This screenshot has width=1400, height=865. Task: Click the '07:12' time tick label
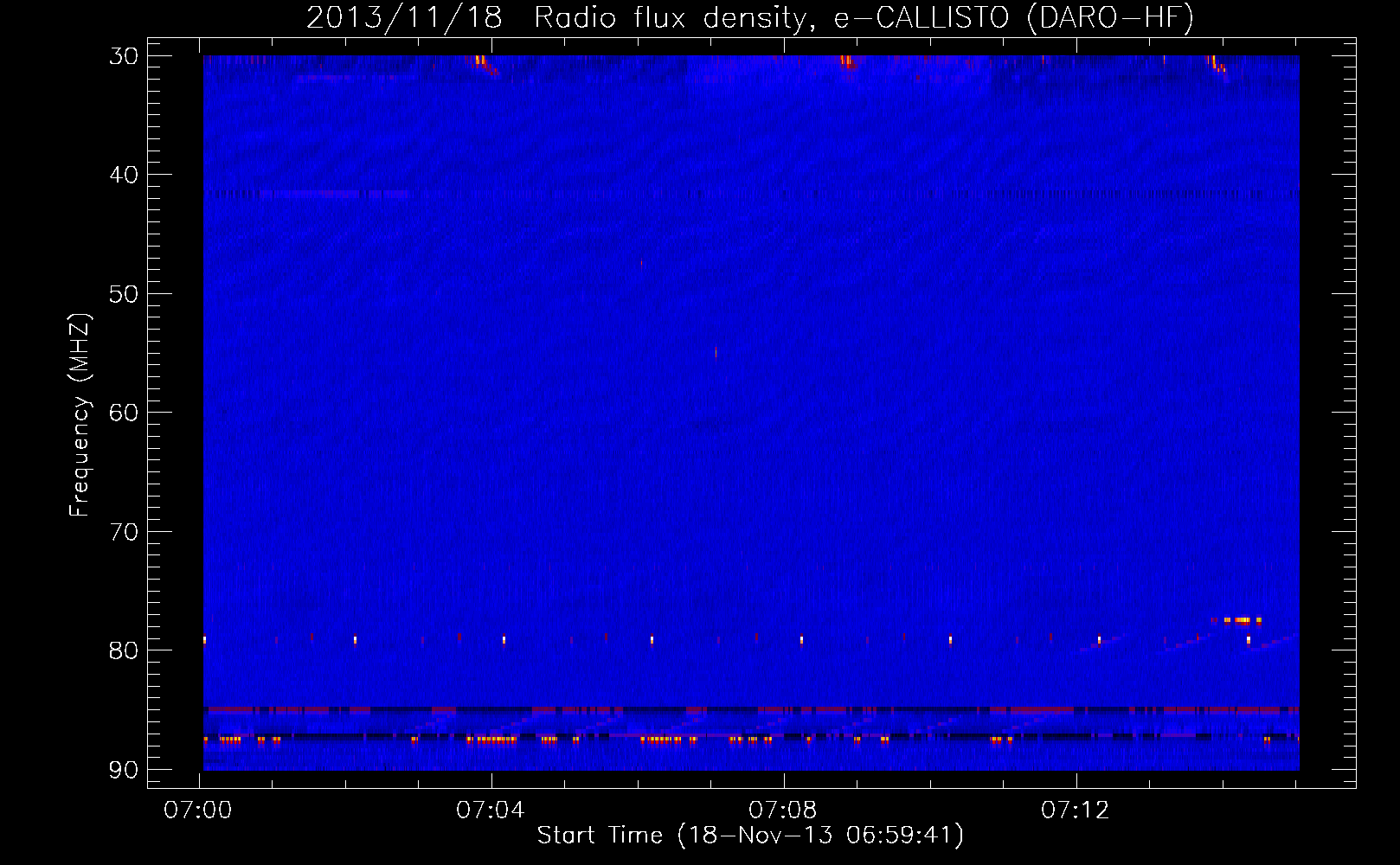tap(1076, 811)
